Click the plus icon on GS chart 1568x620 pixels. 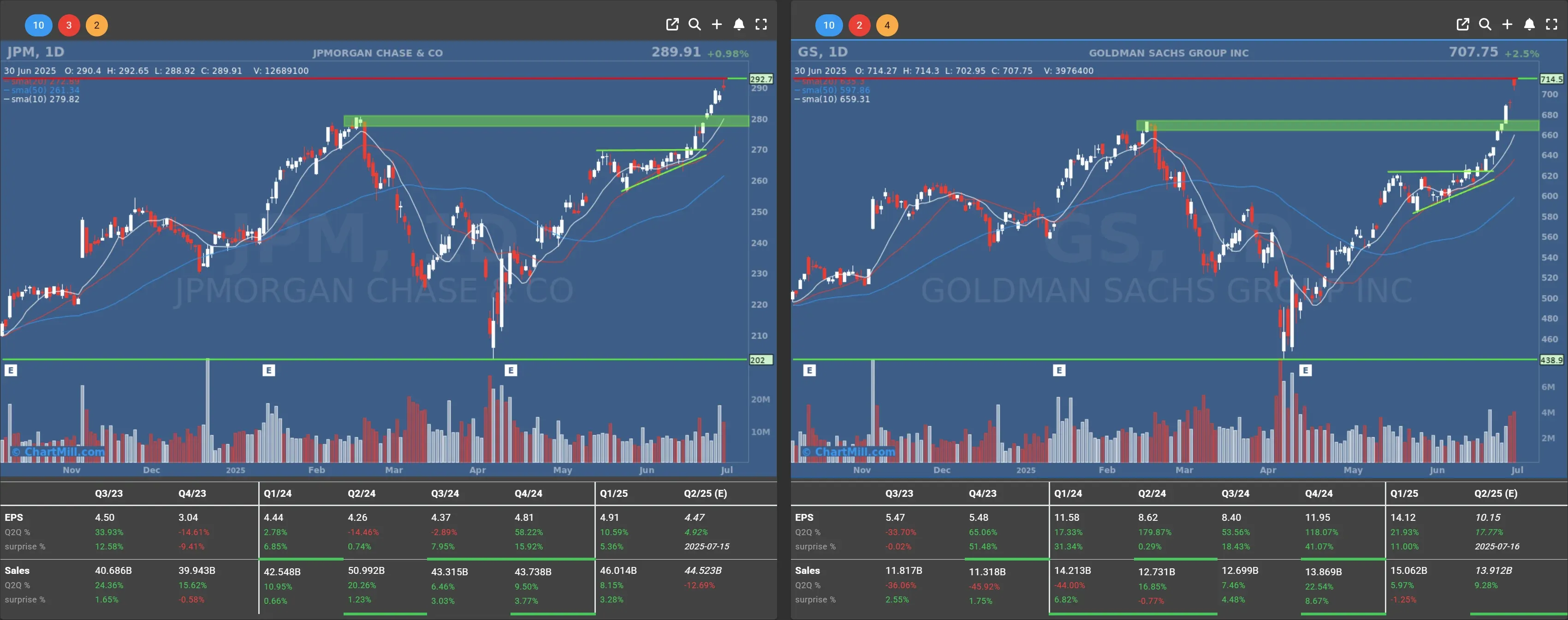tap(1507, 24)
